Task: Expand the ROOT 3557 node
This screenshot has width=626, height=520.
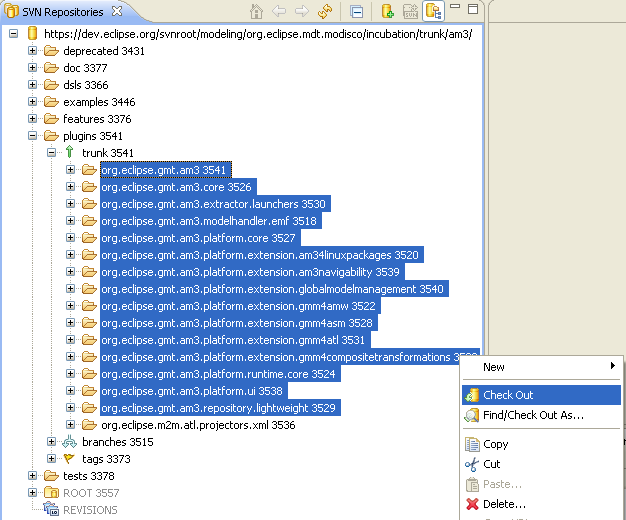Action: (33, 493)
